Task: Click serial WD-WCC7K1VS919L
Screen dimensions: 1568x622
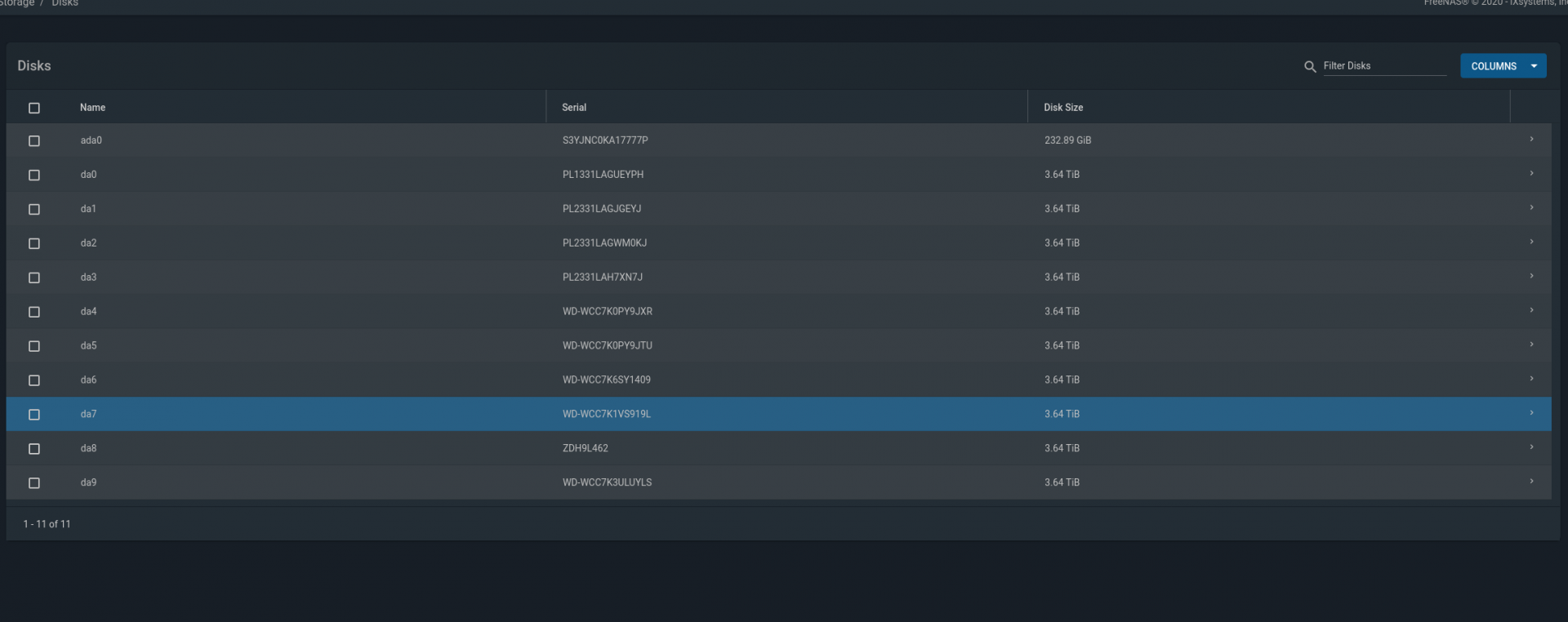Action: click(607, 415)
